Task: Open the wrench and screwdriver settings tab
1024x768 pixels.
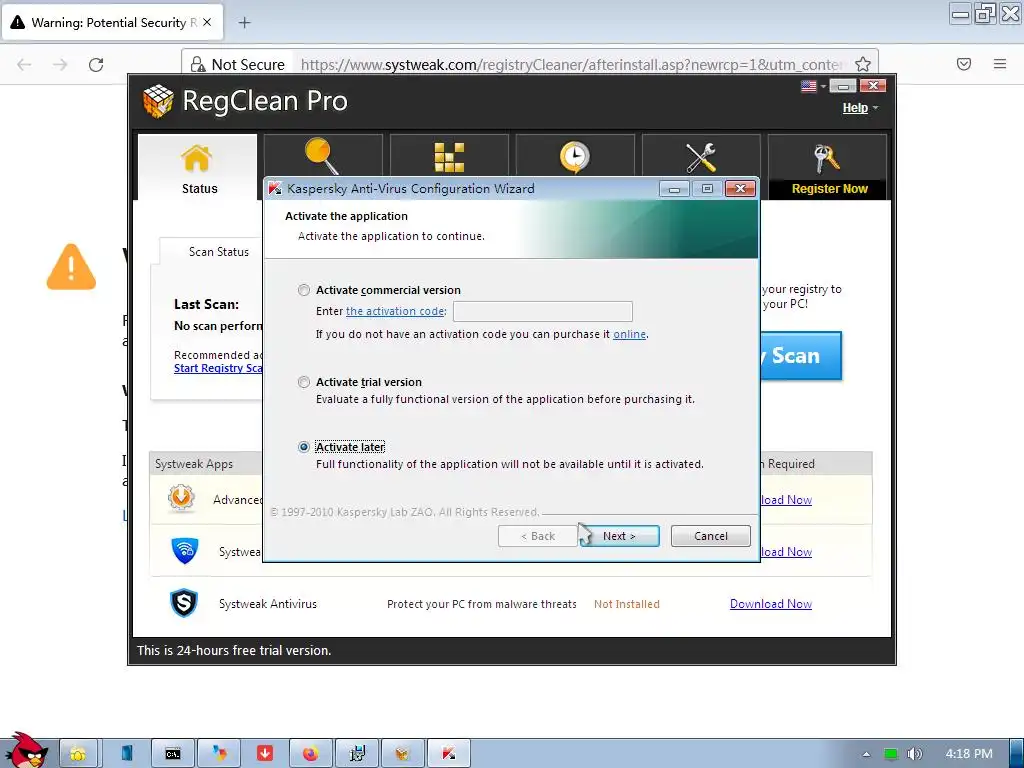Action: pos(701,155)
